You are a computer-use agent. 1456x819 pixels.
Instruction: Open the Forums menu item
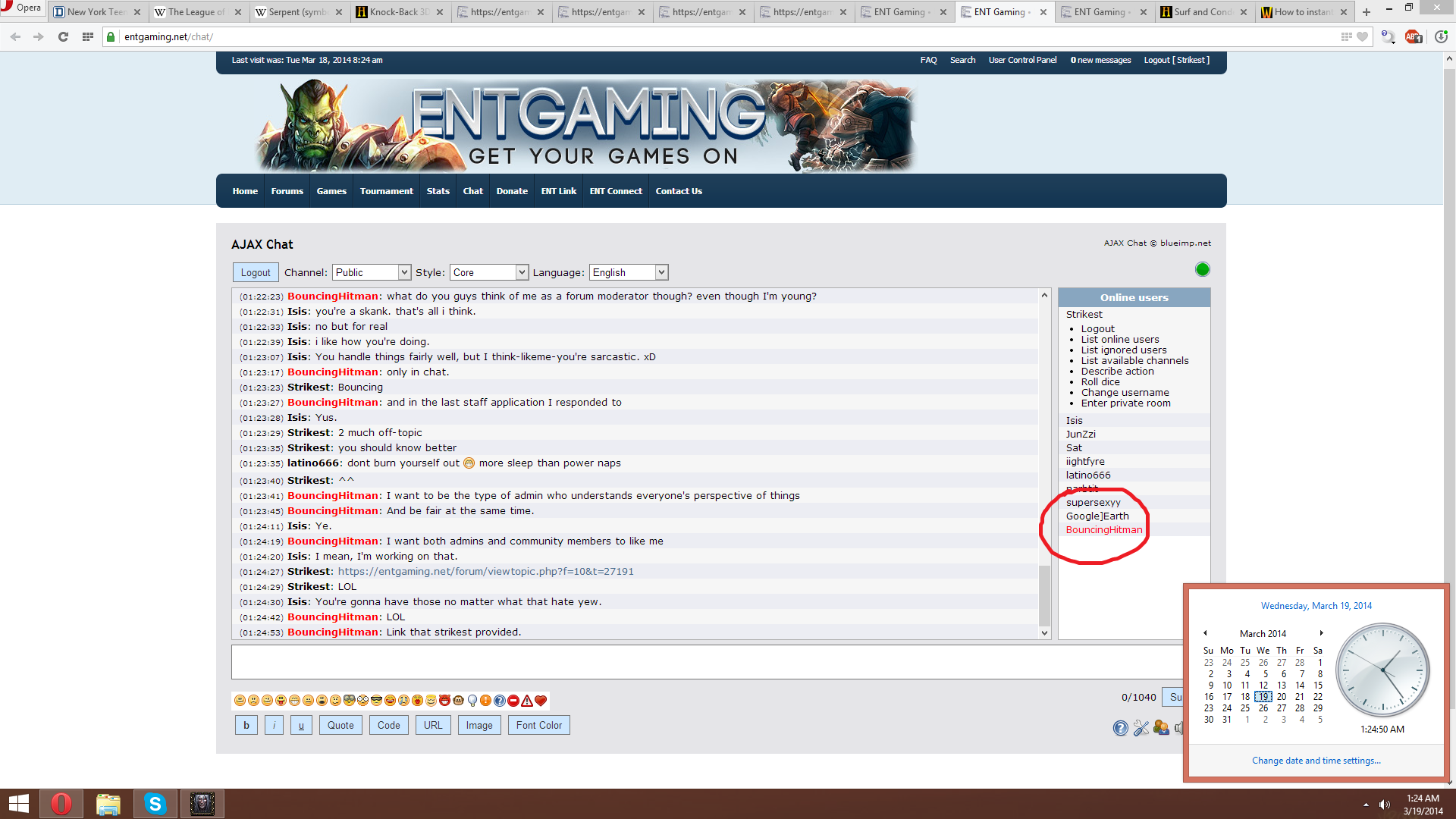(x=287, y=191)
